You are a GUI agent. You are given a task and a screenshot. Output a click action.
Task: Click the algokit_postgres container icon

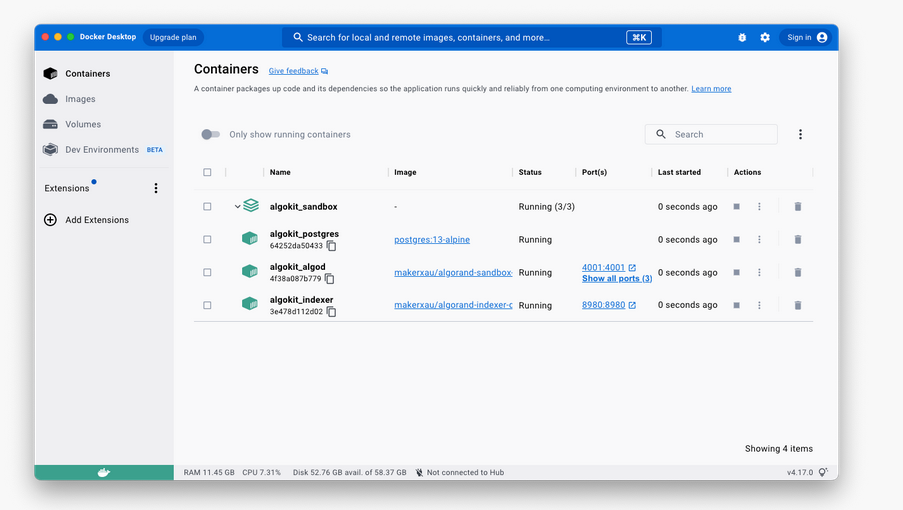249,238
